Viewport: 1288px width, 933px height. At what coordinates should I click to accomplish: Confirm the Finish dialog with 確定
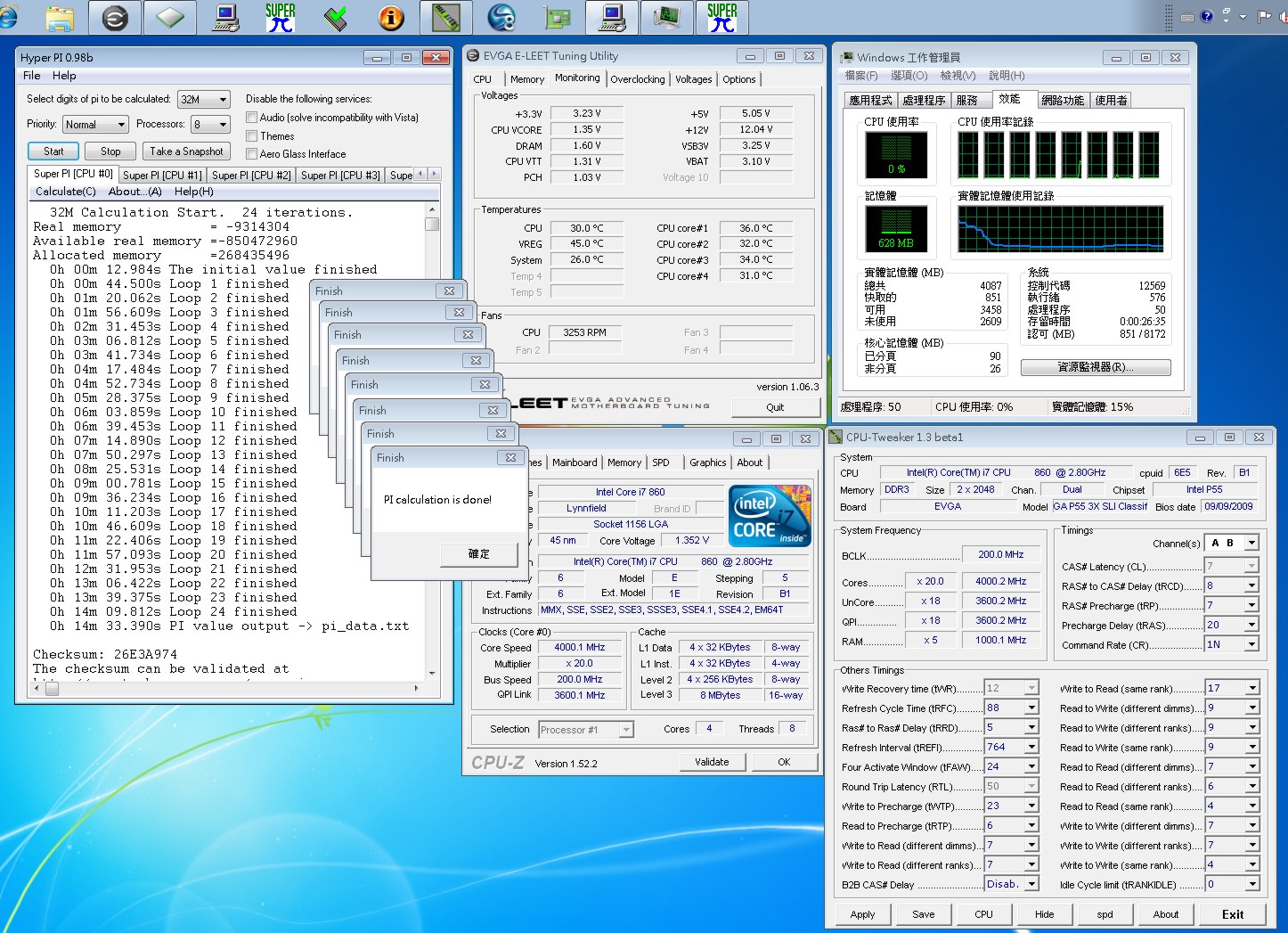[x=479, y=554]
